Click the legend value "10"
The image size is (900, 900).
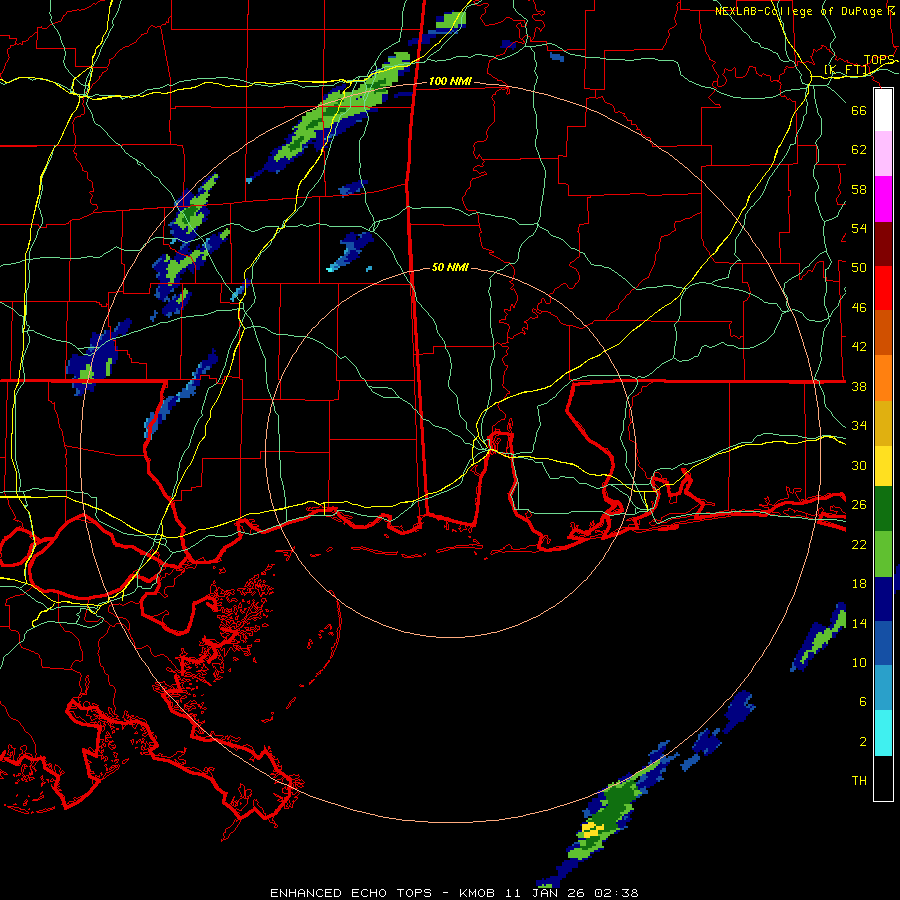click(859, 663)
